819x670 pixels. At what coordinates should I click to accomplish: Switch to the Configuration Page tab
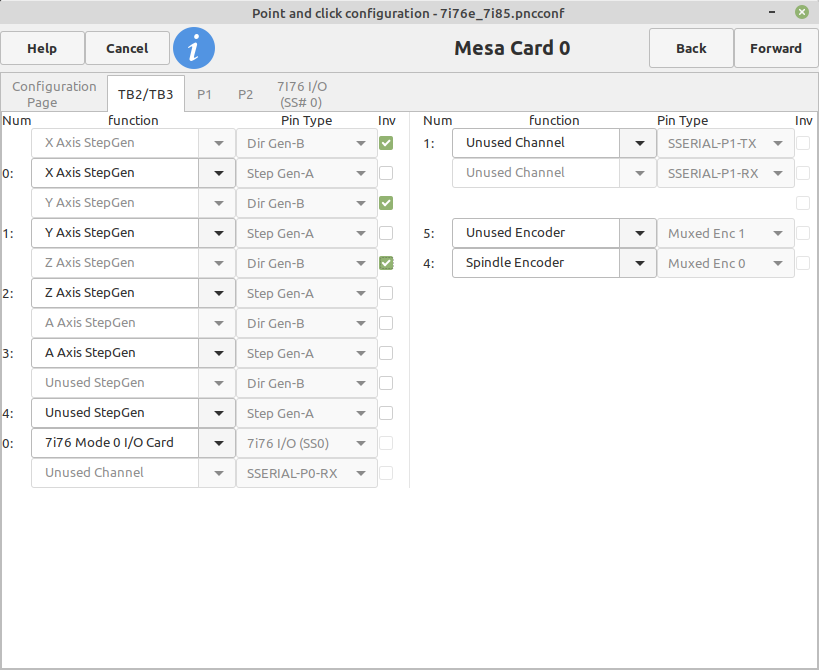54,94
